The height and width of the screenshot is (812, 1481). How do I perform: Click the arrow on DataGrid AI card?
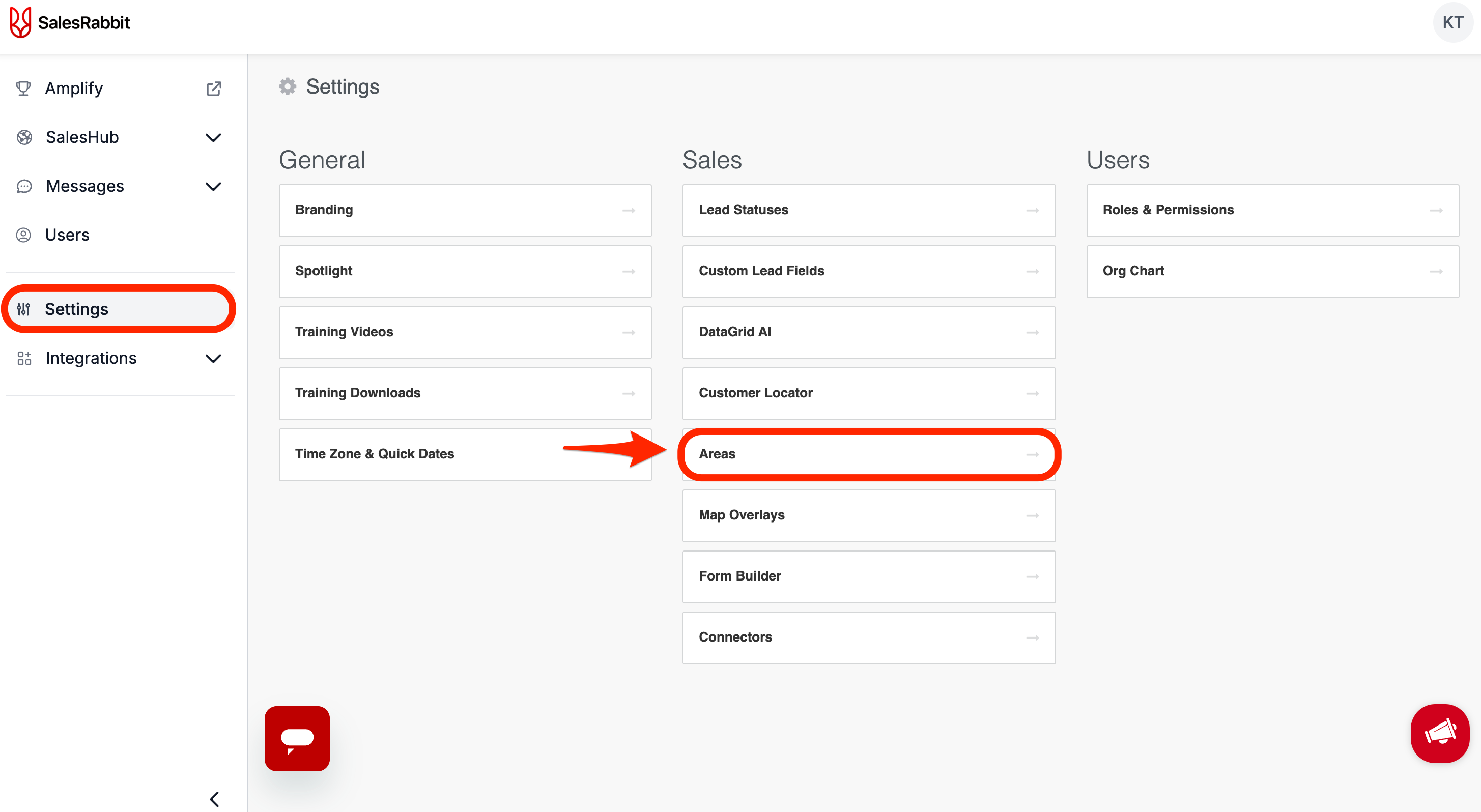tap(1033, 332)
